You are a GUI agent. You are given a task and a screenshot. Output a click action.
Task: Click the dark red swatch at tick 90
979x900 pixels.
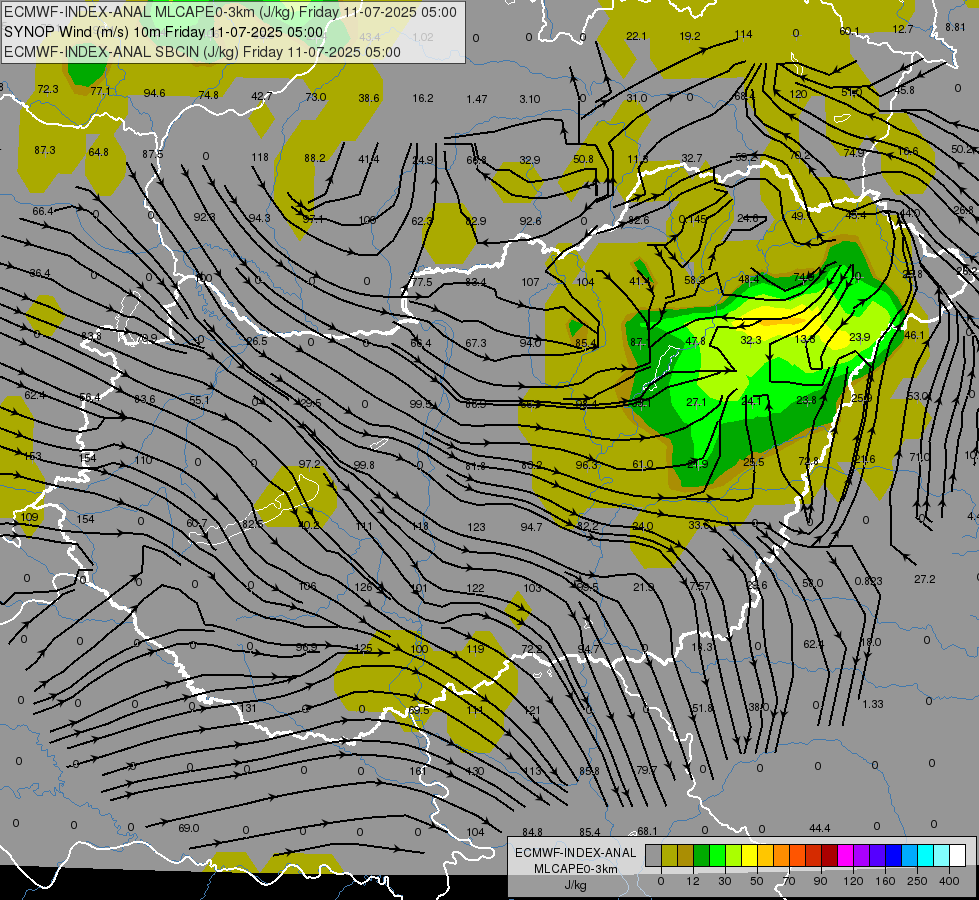tap(829, 856)
